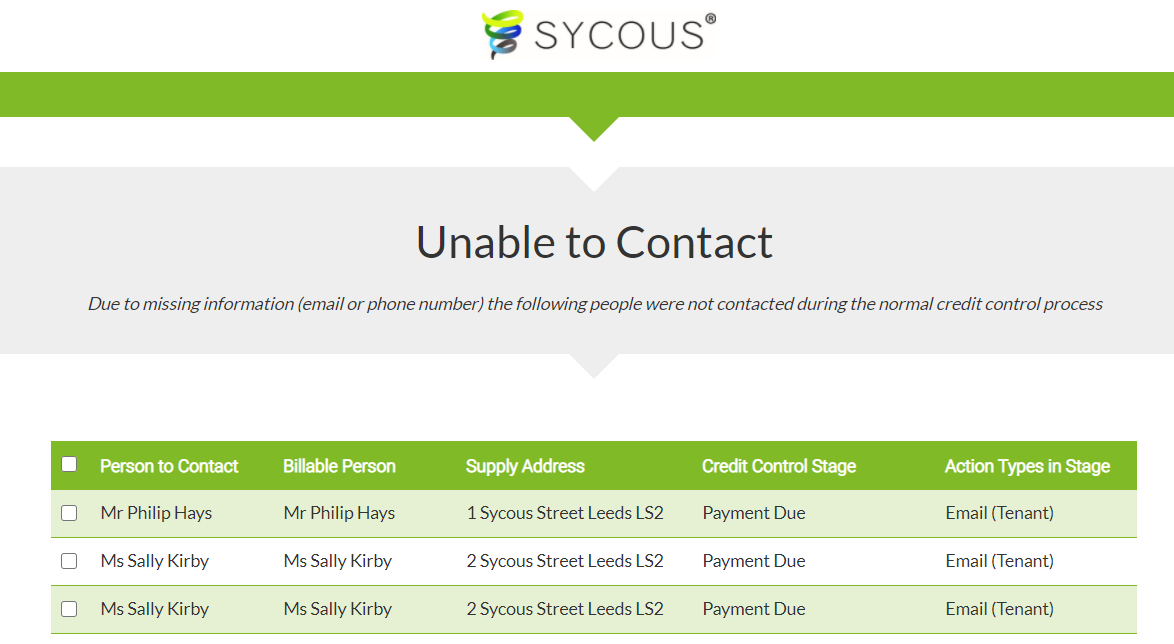Image resolution: width=1174 pixels, height=644 pixels.
Task: Click the Sycous swirl logo icon
Action: 502,34
